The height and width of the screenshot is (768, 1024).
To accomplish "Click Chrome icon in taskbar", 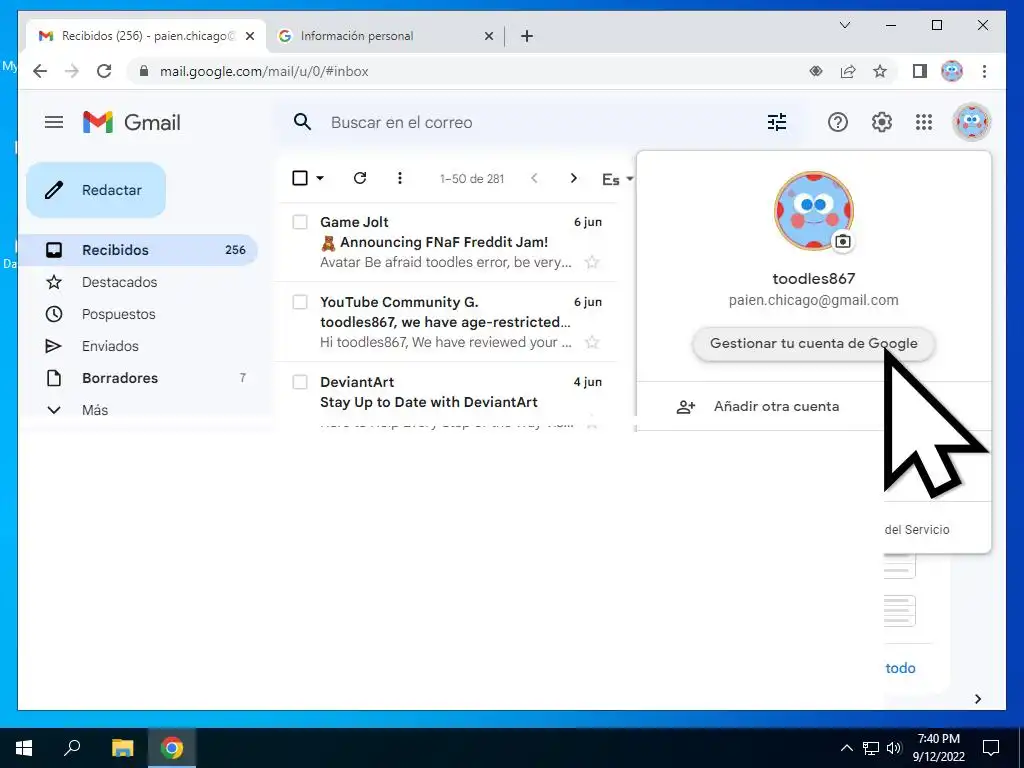I will click(172, 748).
